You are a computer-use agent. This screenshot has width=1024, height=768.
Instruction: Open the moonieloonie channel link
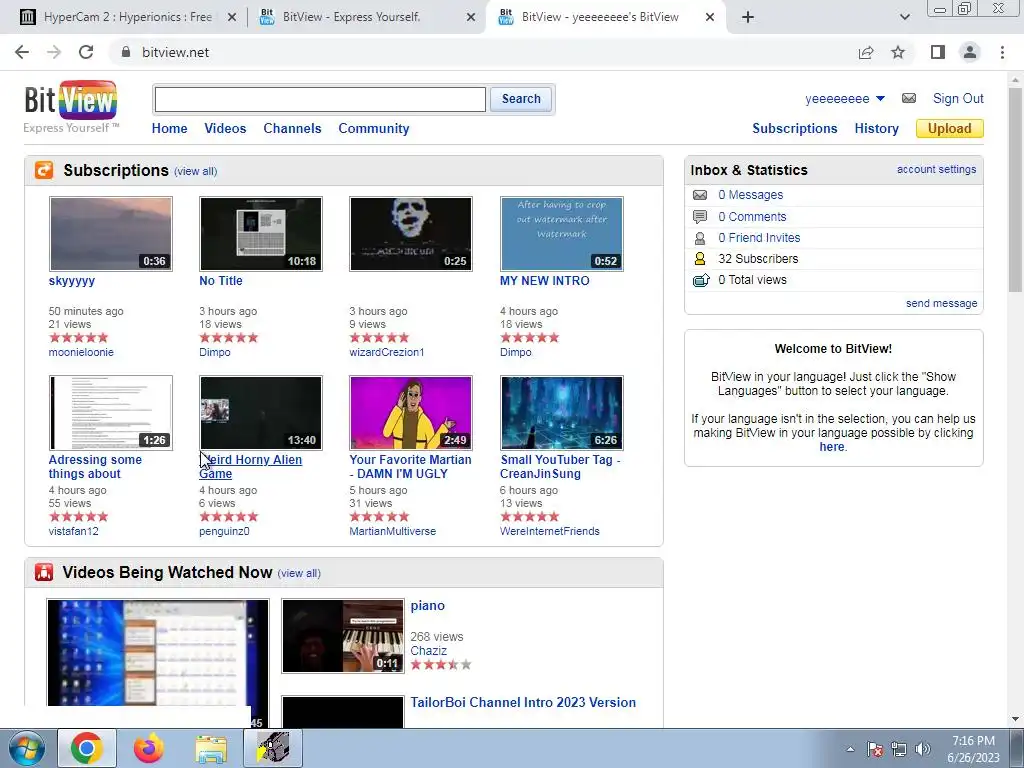click(81, 352)
